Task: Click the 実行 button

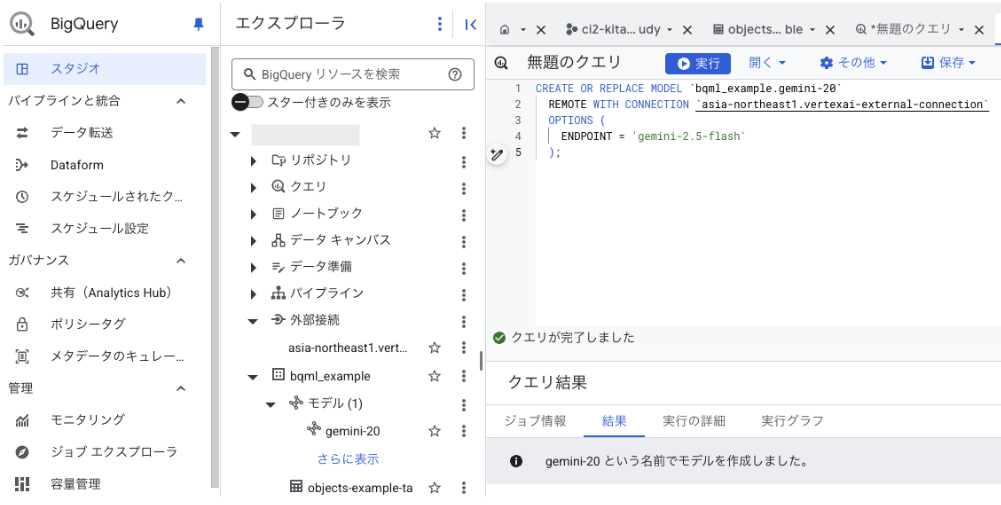Action: click(698, 63)
